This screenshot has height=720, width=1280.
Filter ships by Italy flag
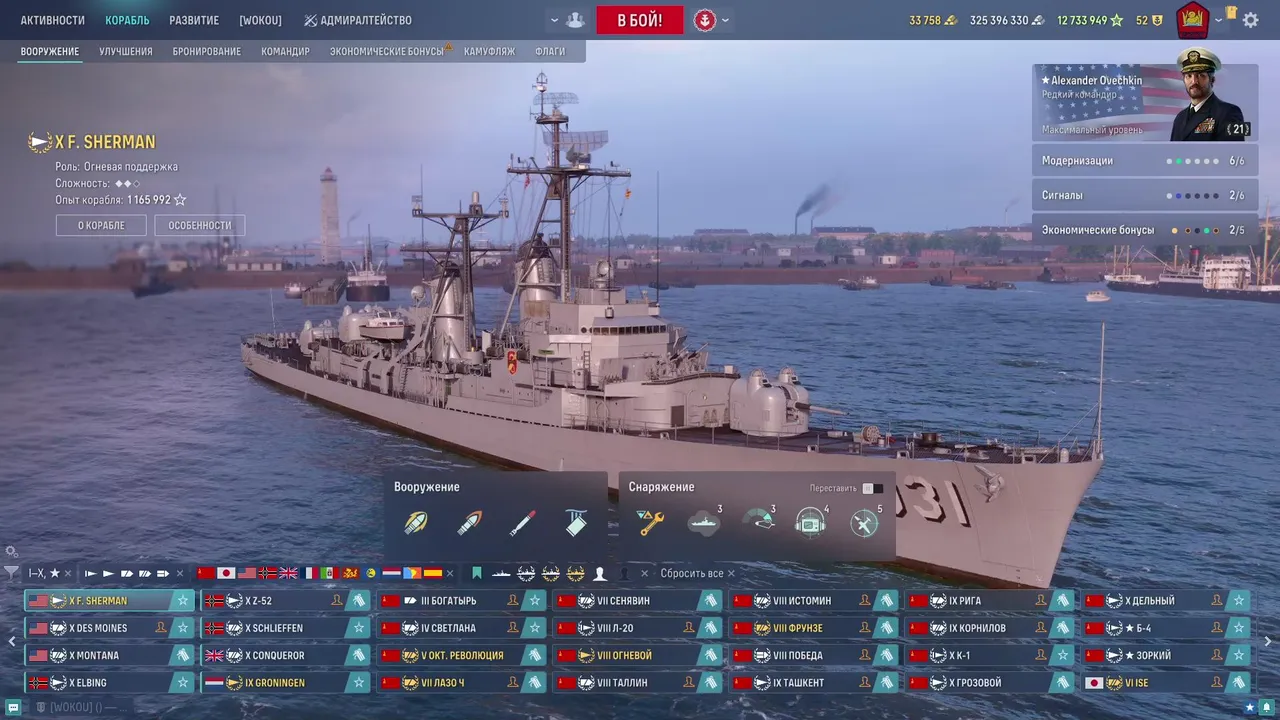click(x=329, y=573)
